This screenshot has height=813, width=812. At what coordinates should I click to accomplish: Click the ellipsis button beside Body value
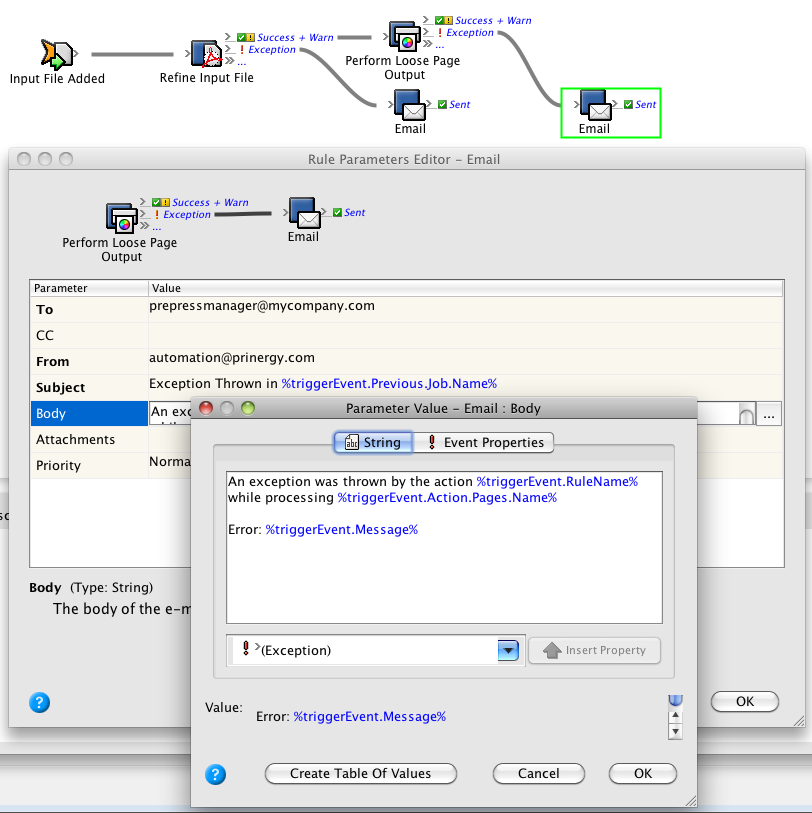[769, 413]
